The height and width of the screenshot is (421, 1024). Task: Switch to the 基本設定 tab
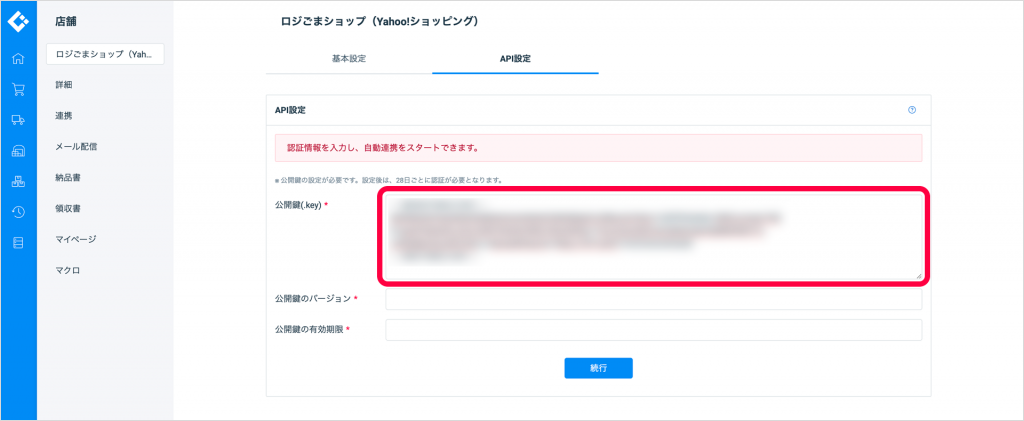tap(348, 59)
